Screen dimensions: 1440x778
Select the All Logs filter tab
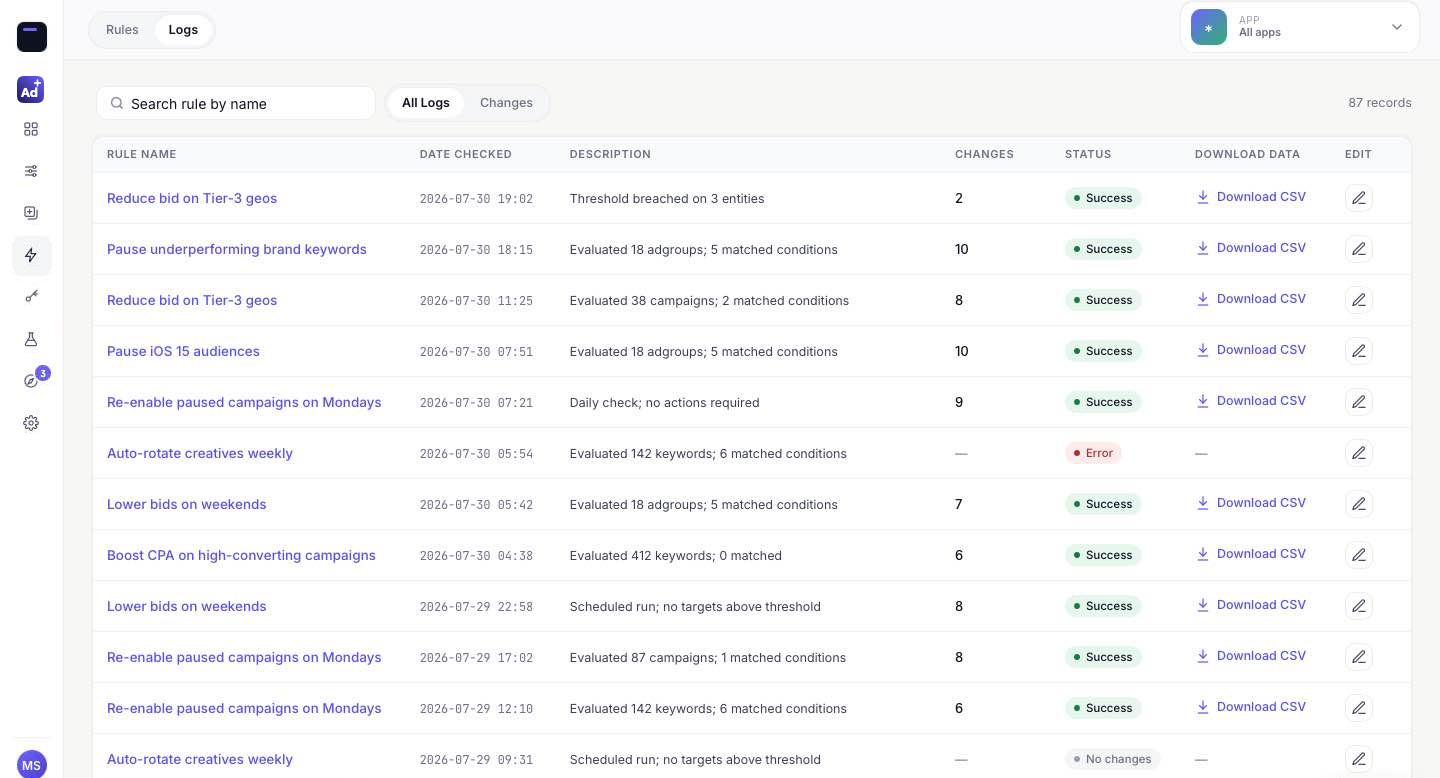coord(426,102)
